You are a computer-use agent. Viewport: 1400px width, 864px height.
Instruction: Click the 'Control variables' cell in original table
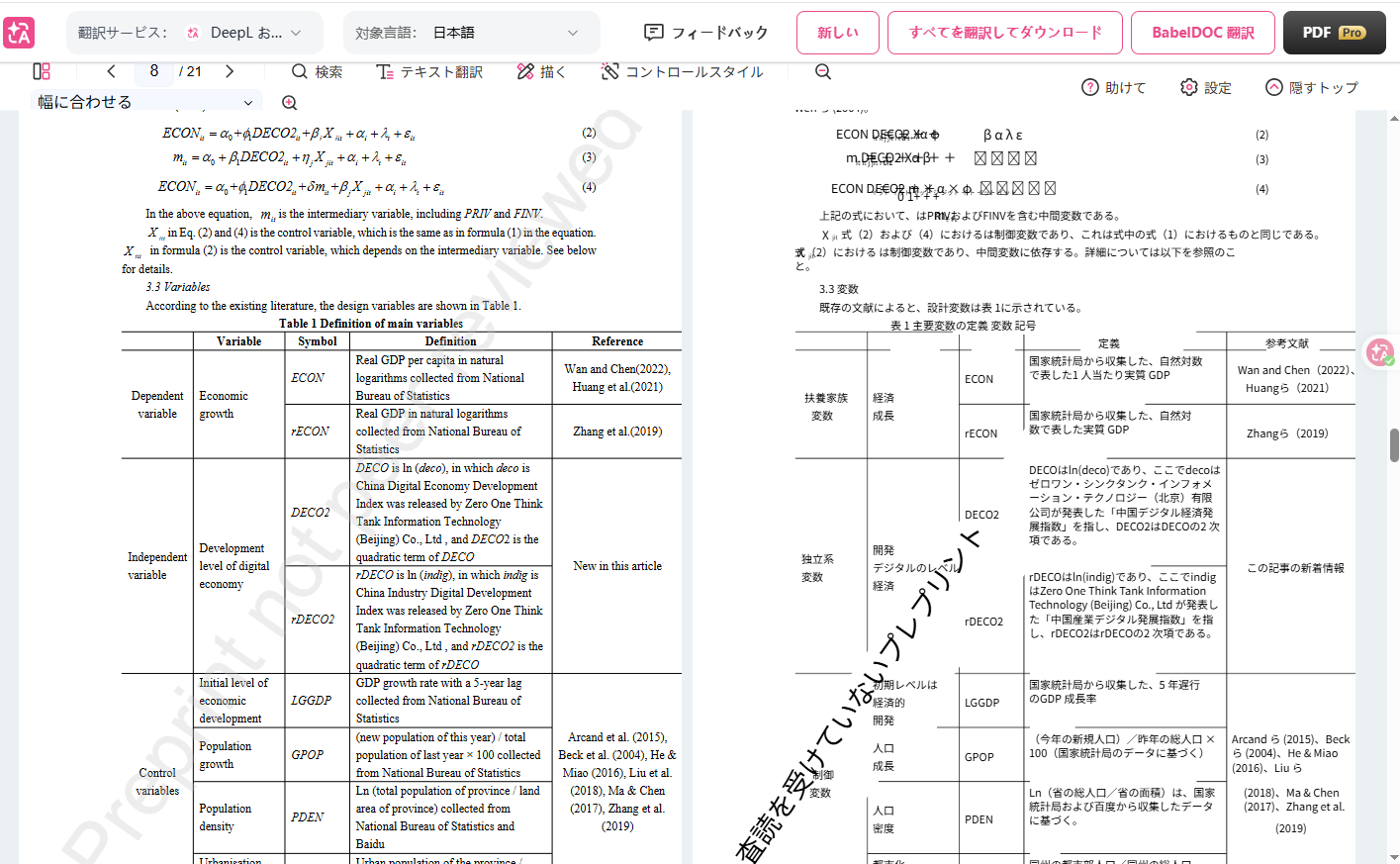(x=157, y=782)
